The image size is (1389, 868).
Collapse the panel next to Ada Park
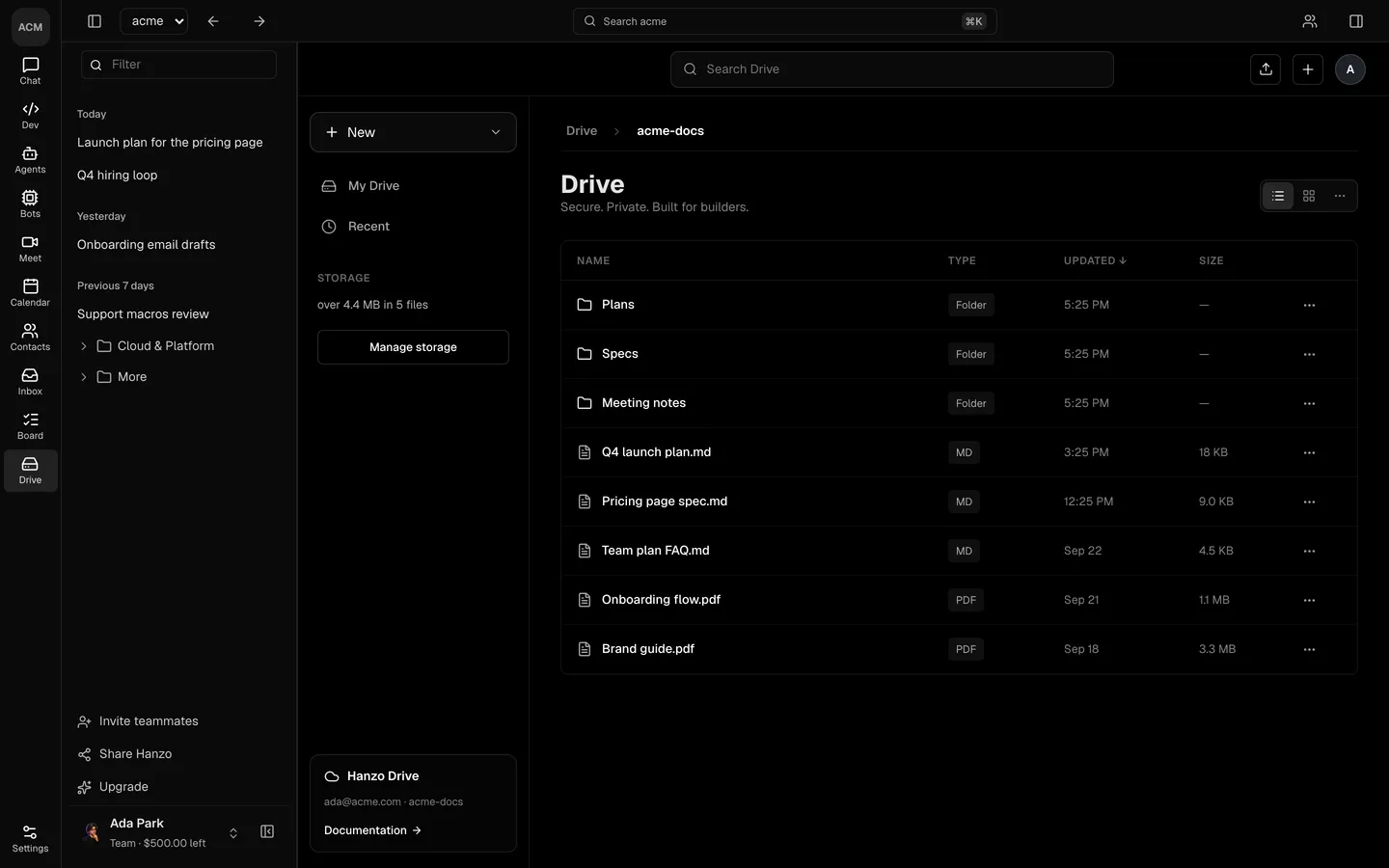[267, 831]
